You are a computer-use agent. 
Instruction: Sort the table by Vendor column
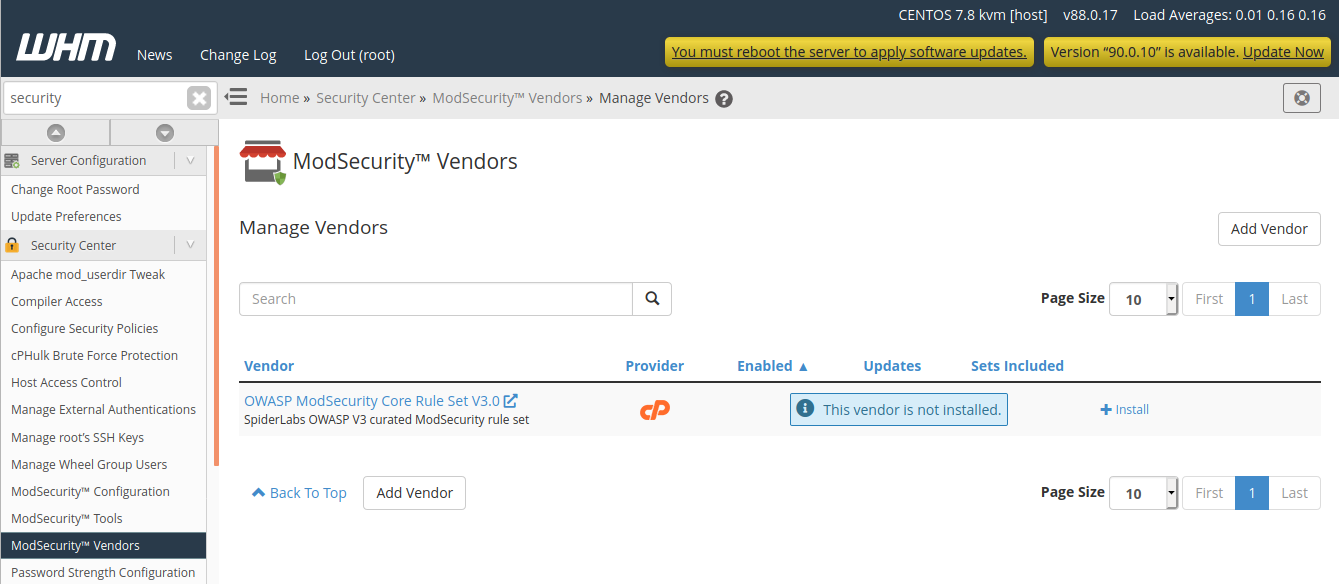(x=269, y=366)
